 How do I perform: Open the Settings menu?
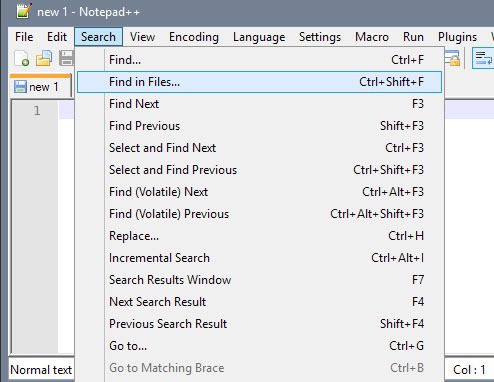pos(320,37)
